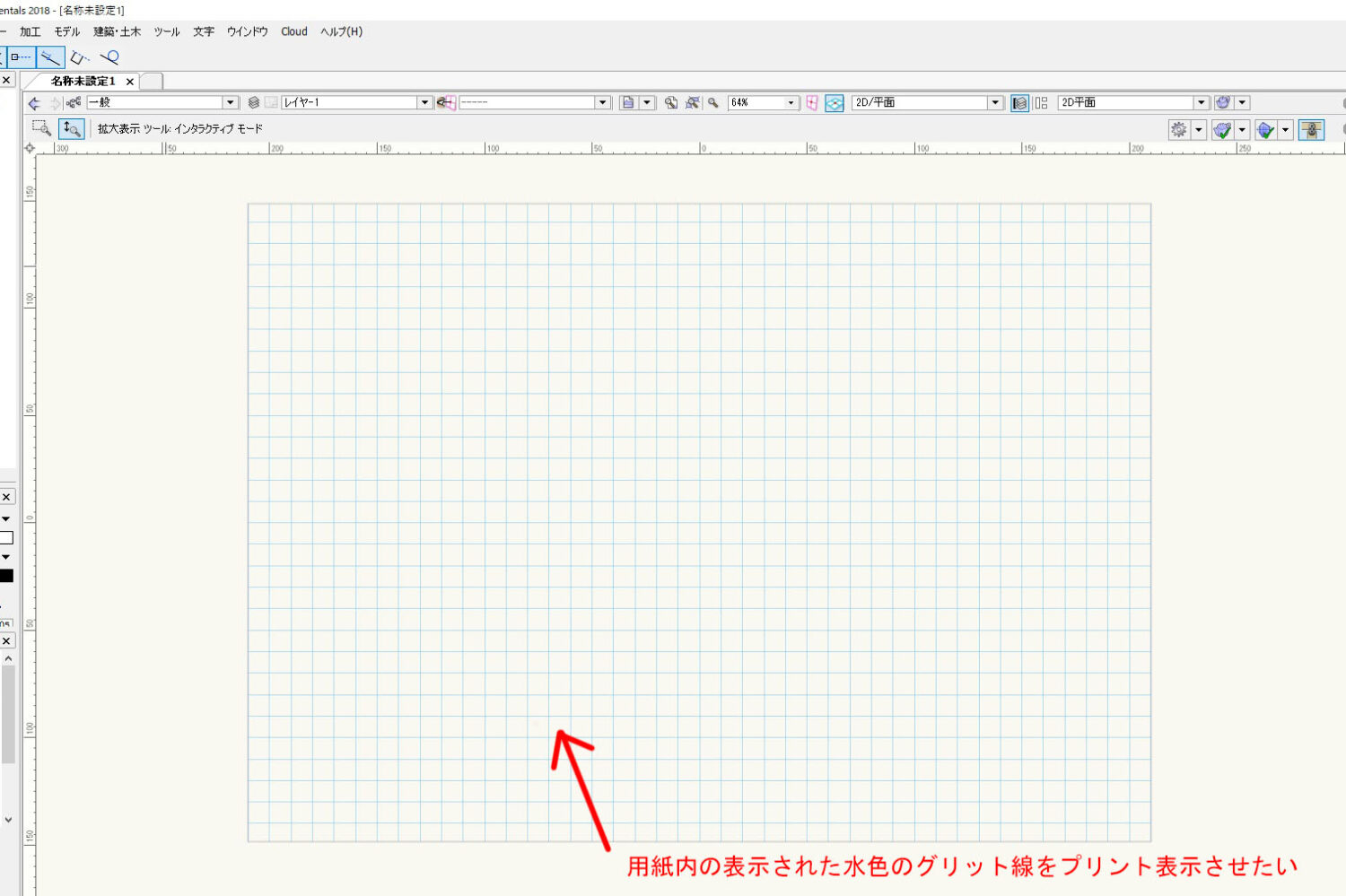Toggle the clip cube icon on the mode bar
The image size is (1346, 896).
point(1311,130)
